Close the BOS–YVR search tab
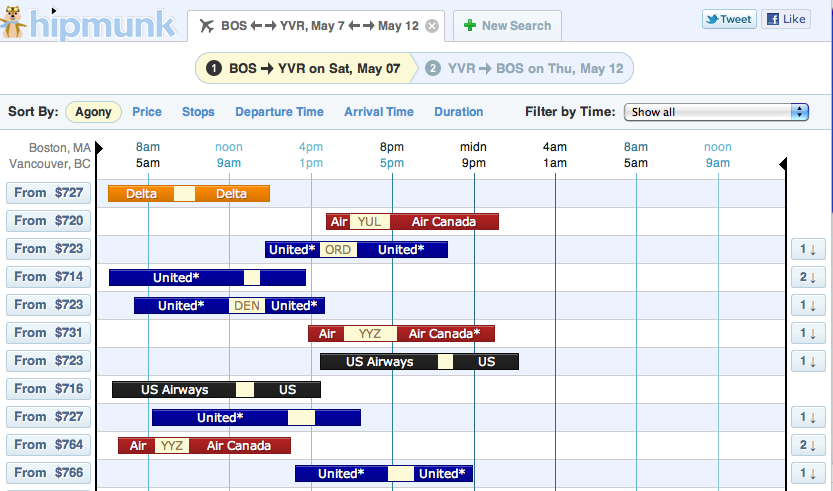Image resolution: width=833 pixels, height=491 pixels. 431,26
